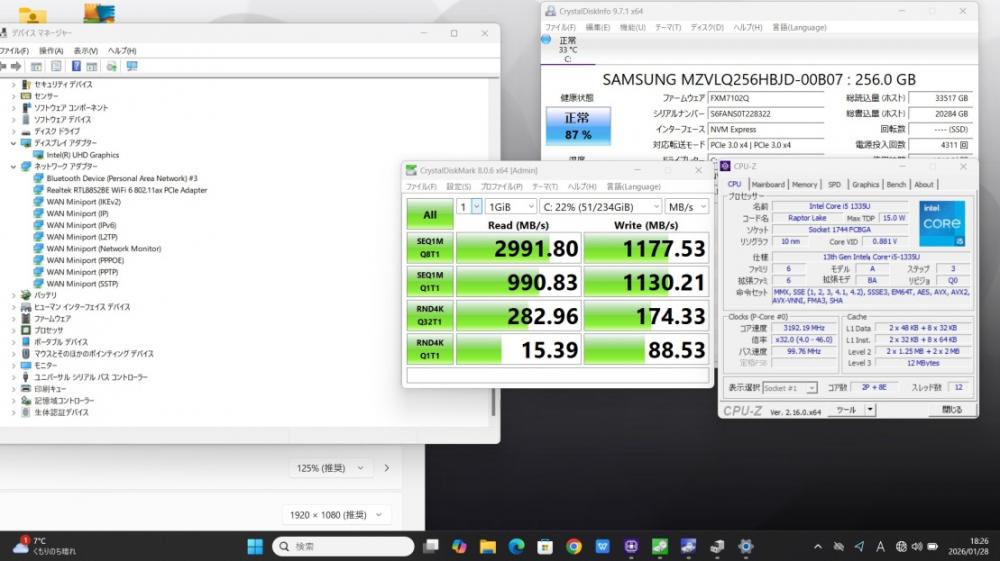Open the C: 22% drive selection dropdown
Image resolution: width=1000 pixels, height=561 pixels.
coord(599,206)
